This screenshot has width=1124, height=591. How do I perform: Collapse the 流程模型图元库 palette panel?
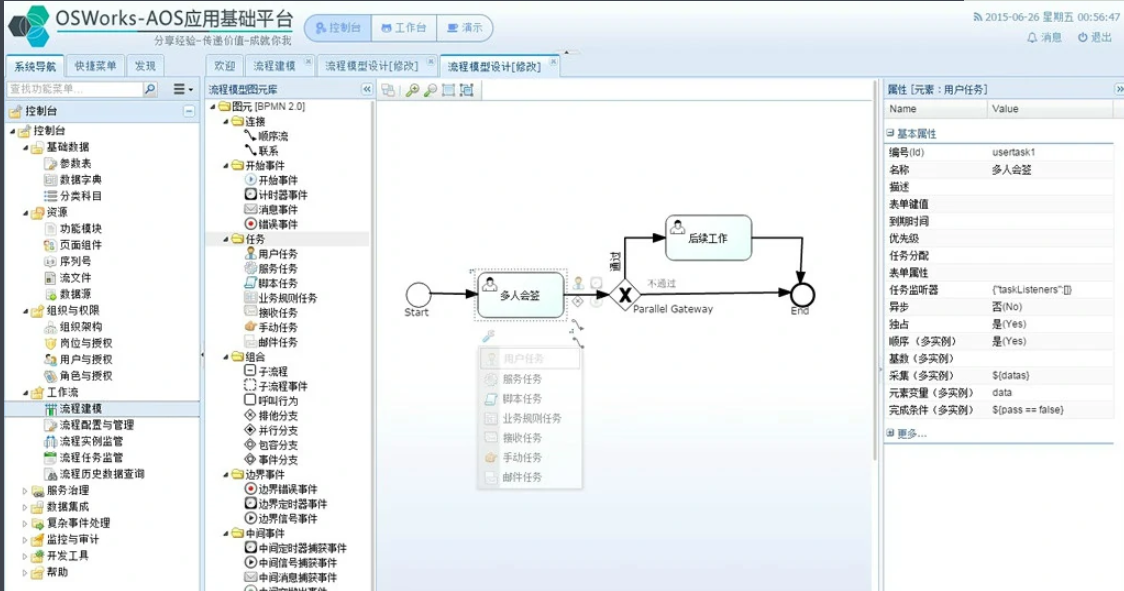pos(366,90)
